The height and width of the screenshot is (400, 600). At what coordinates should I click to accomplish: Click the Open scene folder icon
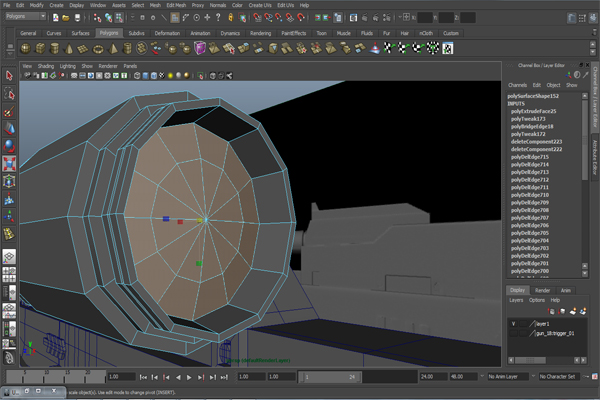pos(66,18)
